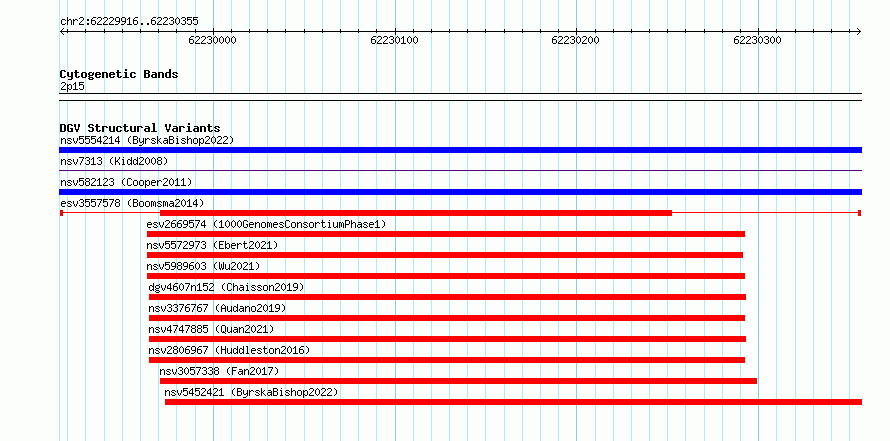Select the red nsv5572973 variant bar
Image resolution: width=890 pixels, height=441 pixels.
[x=445, y=255]
